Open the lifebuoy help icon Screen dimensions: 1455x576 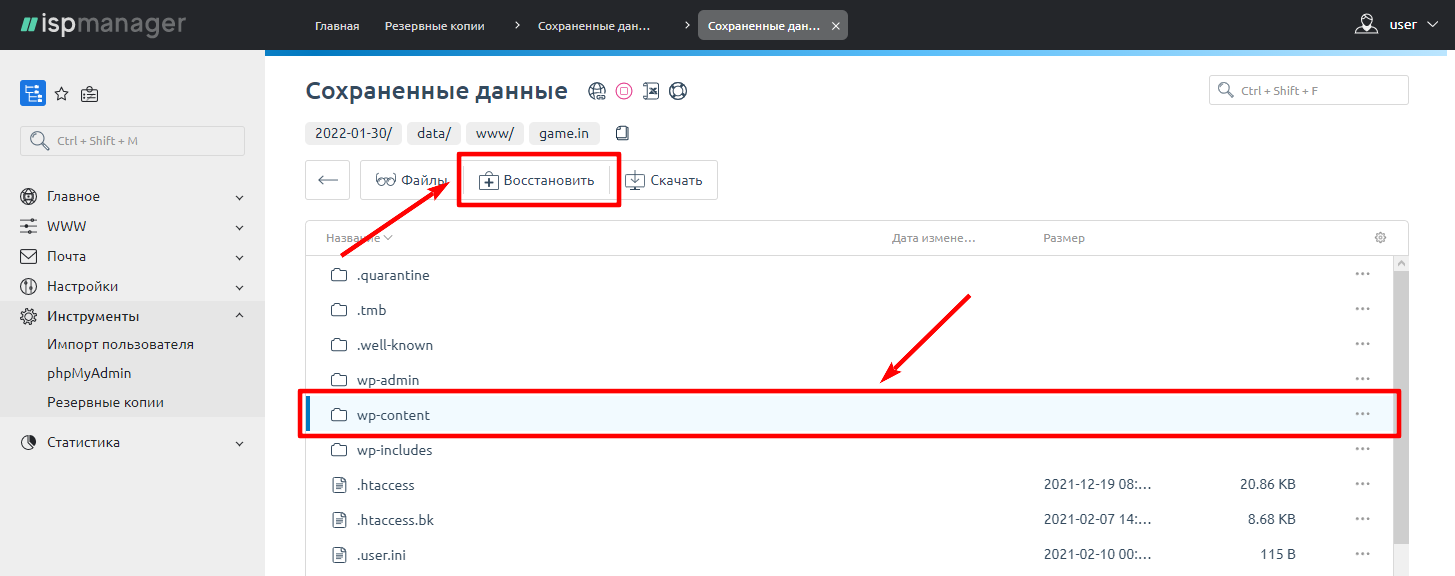click(678, 92)
